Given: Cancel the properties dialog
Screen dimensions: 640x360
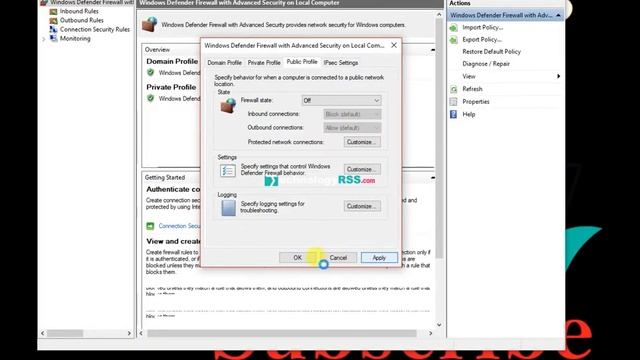Looking at the screenshot, I should tap(338, 258).
